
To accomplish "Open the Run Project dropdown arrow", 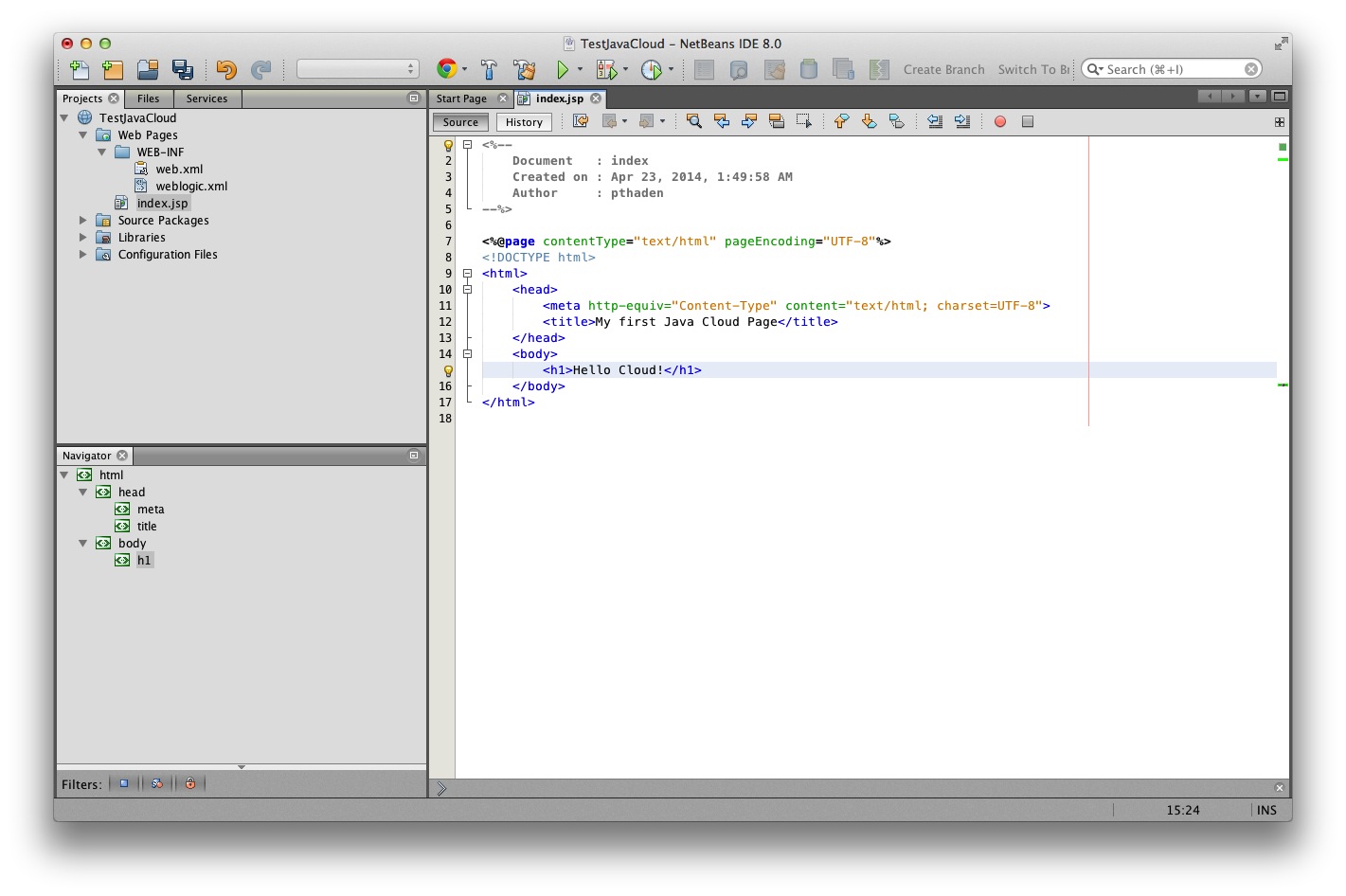I will (580, 69).
